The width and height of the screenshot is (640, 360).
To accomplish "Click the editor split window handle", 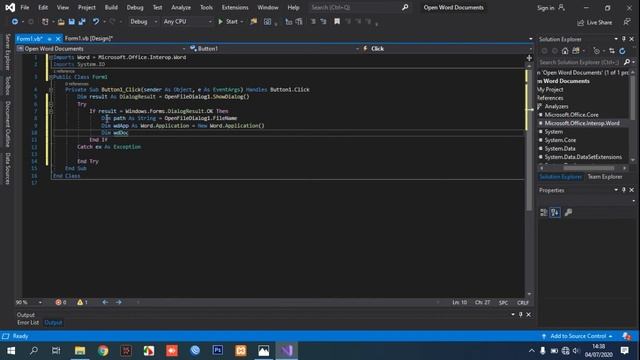I will click(x=529, y=58).
